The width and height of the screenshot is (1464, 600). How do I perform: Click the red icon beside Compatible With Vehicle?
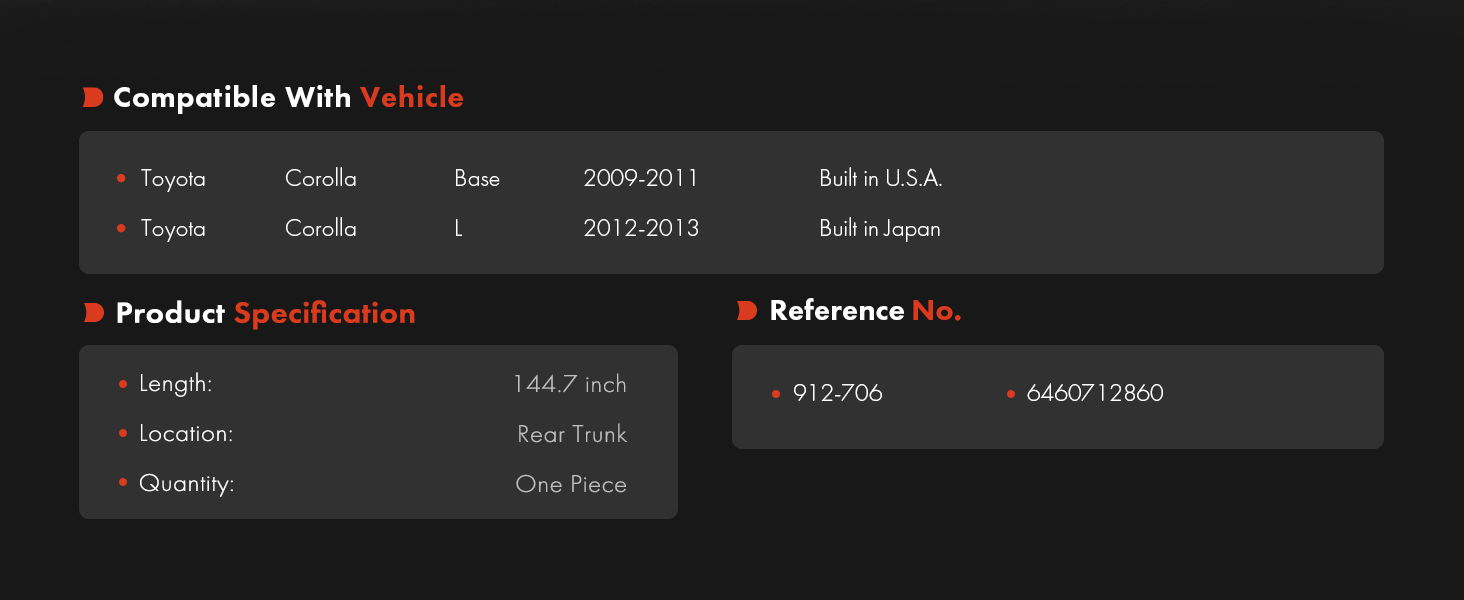tap(93, 97)
